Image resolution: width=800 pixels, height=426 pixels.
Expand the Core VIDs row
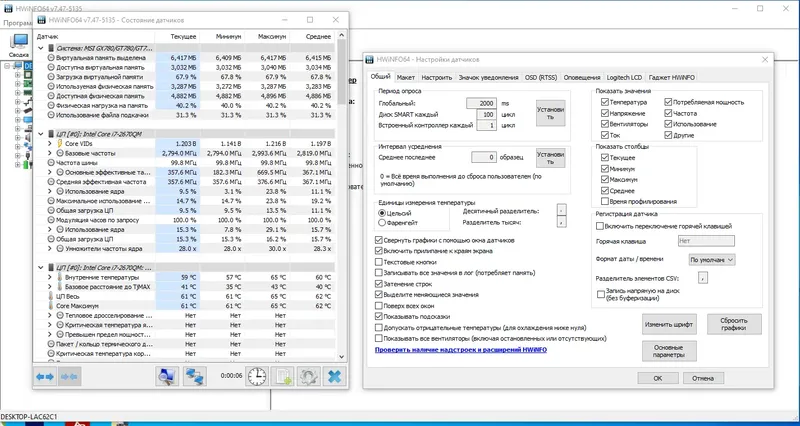49,144
